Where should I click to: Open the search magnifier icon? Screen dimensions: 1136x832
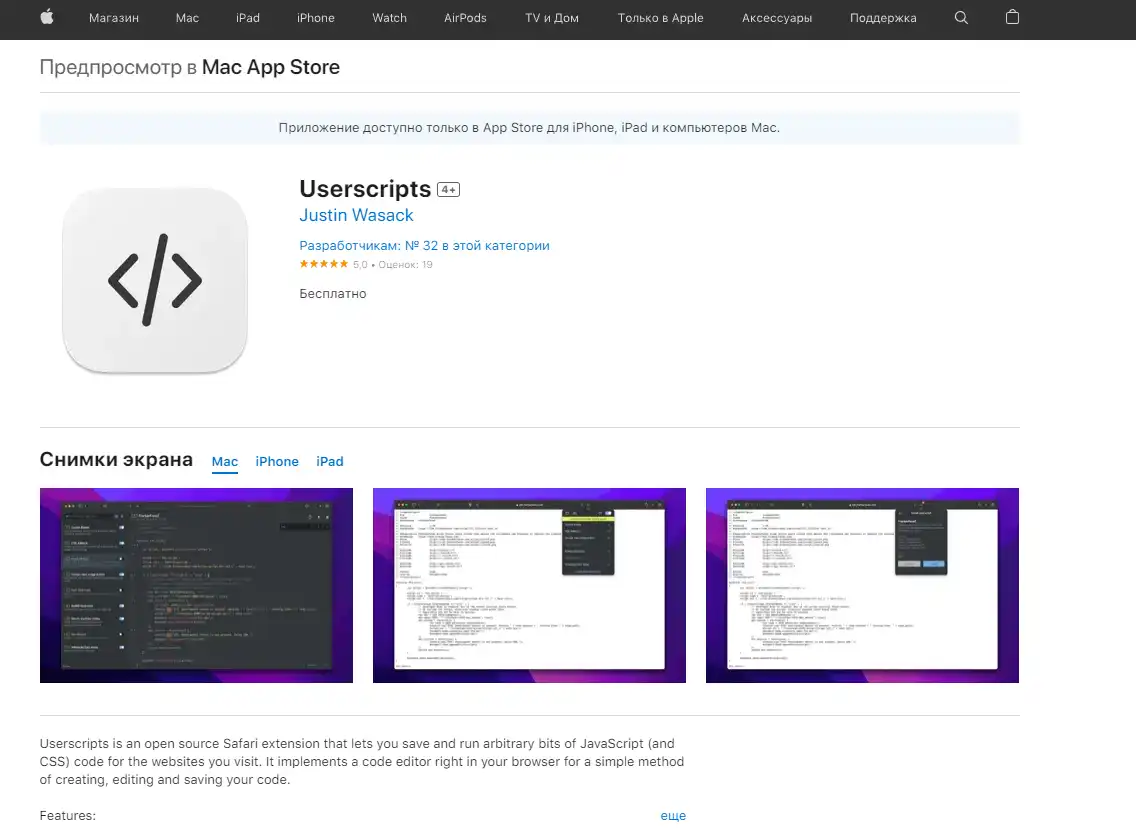961,17
